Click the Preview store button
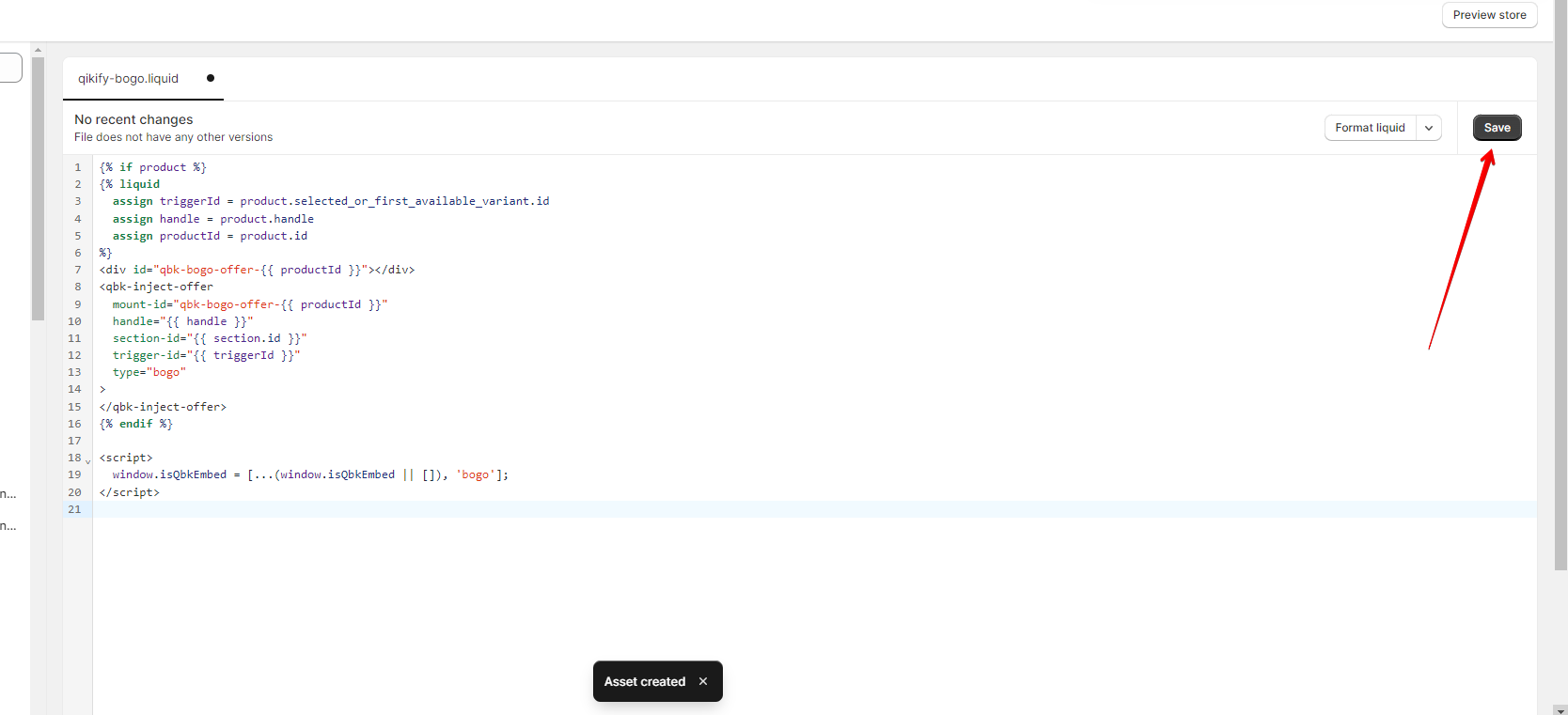Screen dimensions: 1568x715 click(x=1489, y=15)
